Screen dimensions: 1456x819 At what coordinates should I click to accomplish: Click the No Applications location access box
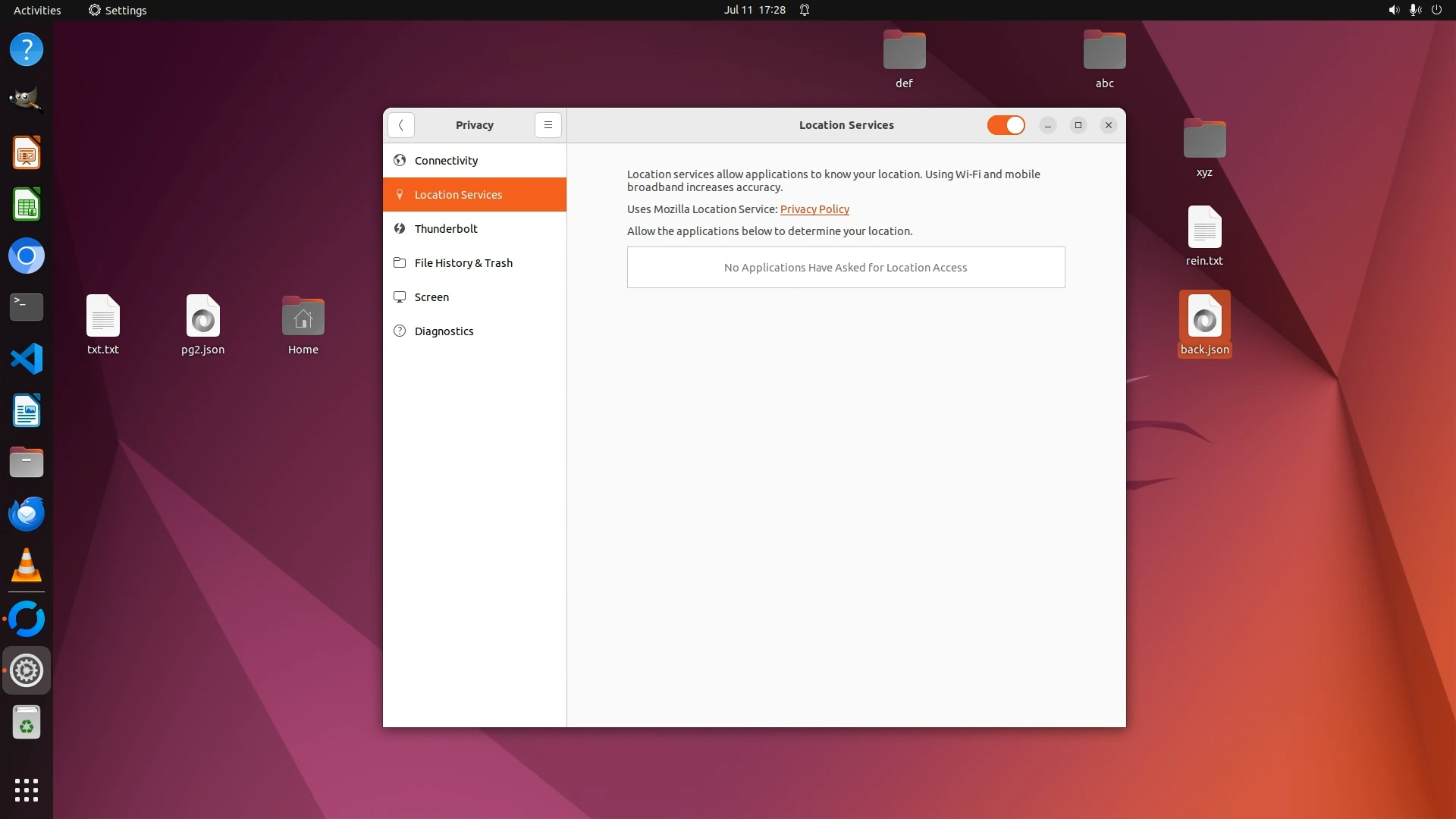point(846,268)
